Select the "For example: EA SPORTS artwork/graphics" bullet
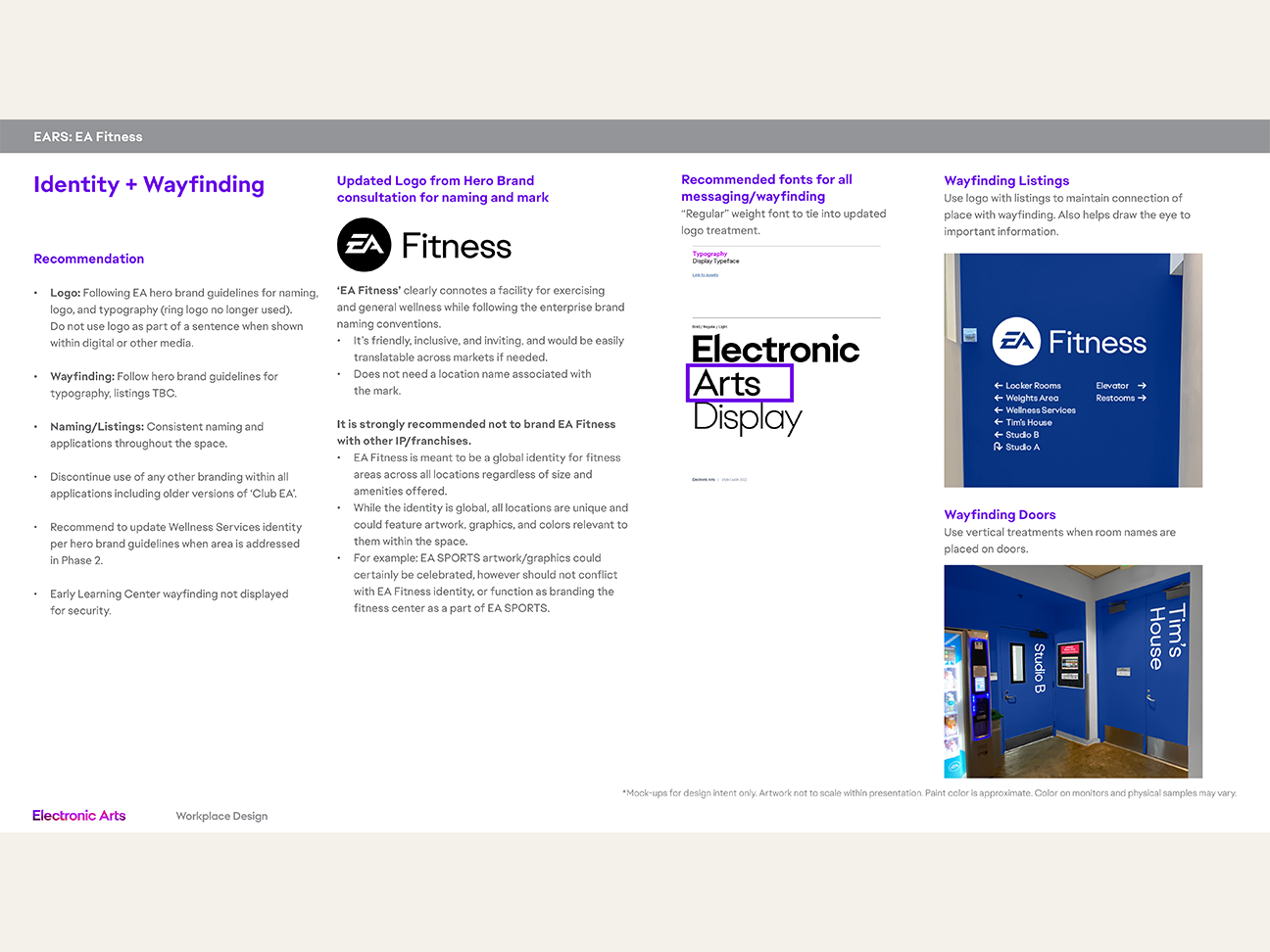Screen dimensions: 1270x952 pyautogui.click(x=486, y=583)
